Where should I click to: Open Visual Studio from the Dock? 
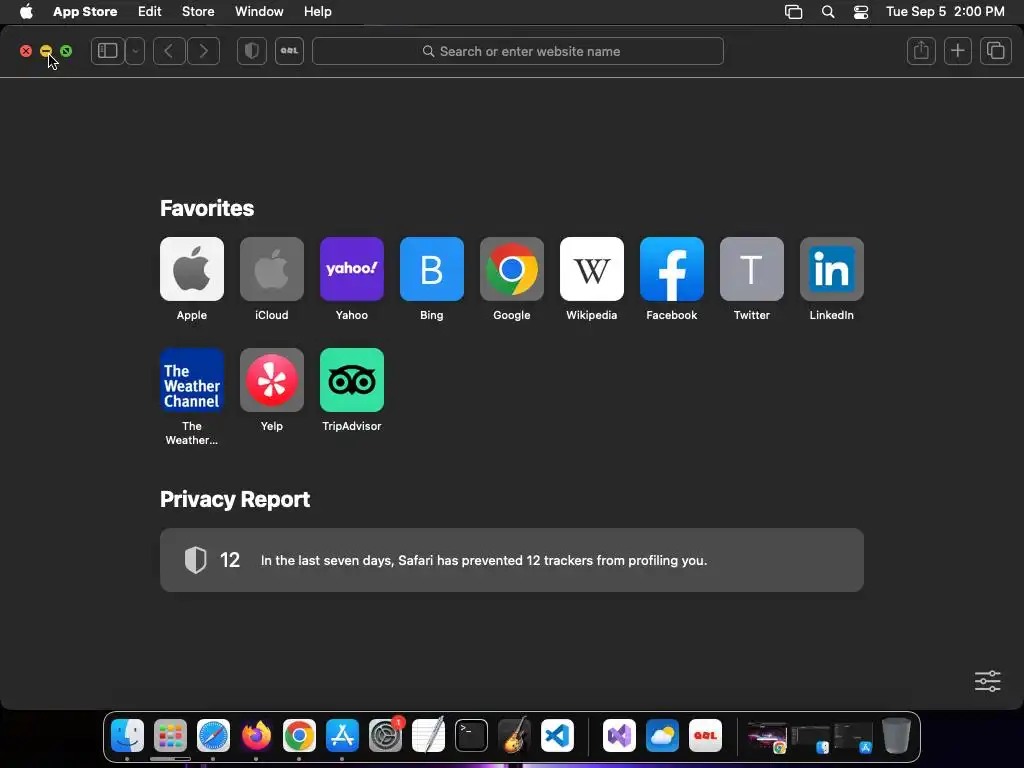(619, 735)
